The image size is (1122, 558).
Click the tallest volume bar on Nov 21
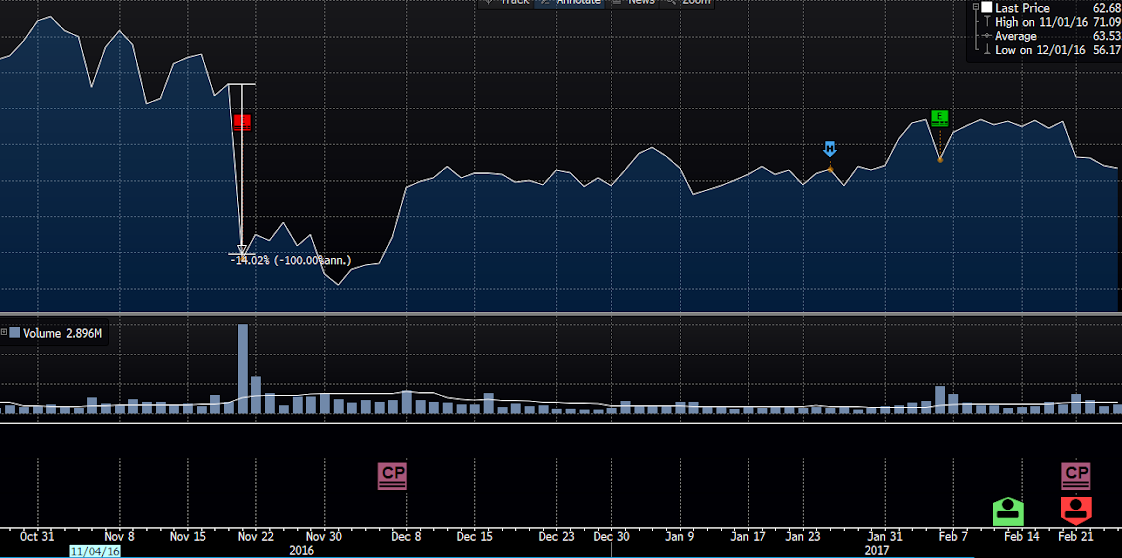(x=243, y=369)
